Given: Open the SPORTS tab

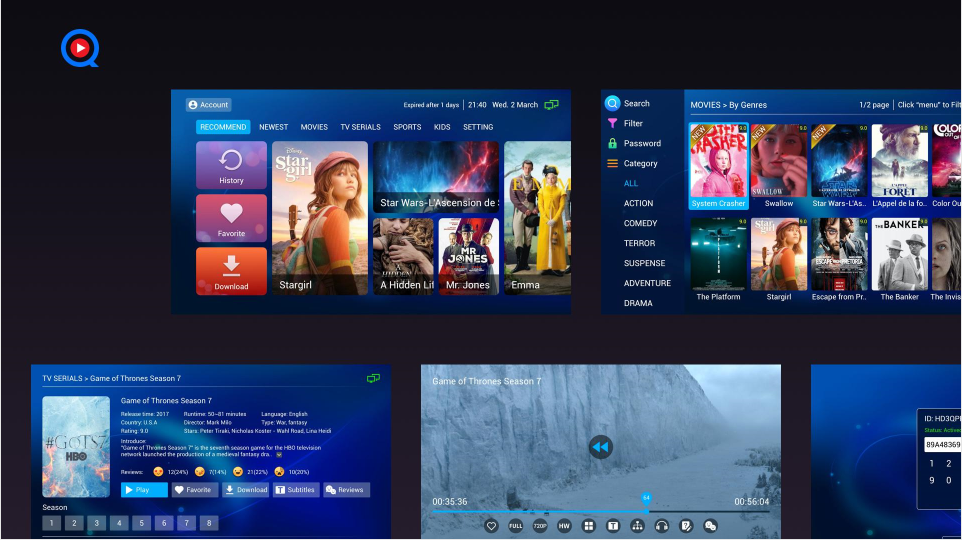Looking at the screenshot, I should click(x=407, y=127).
